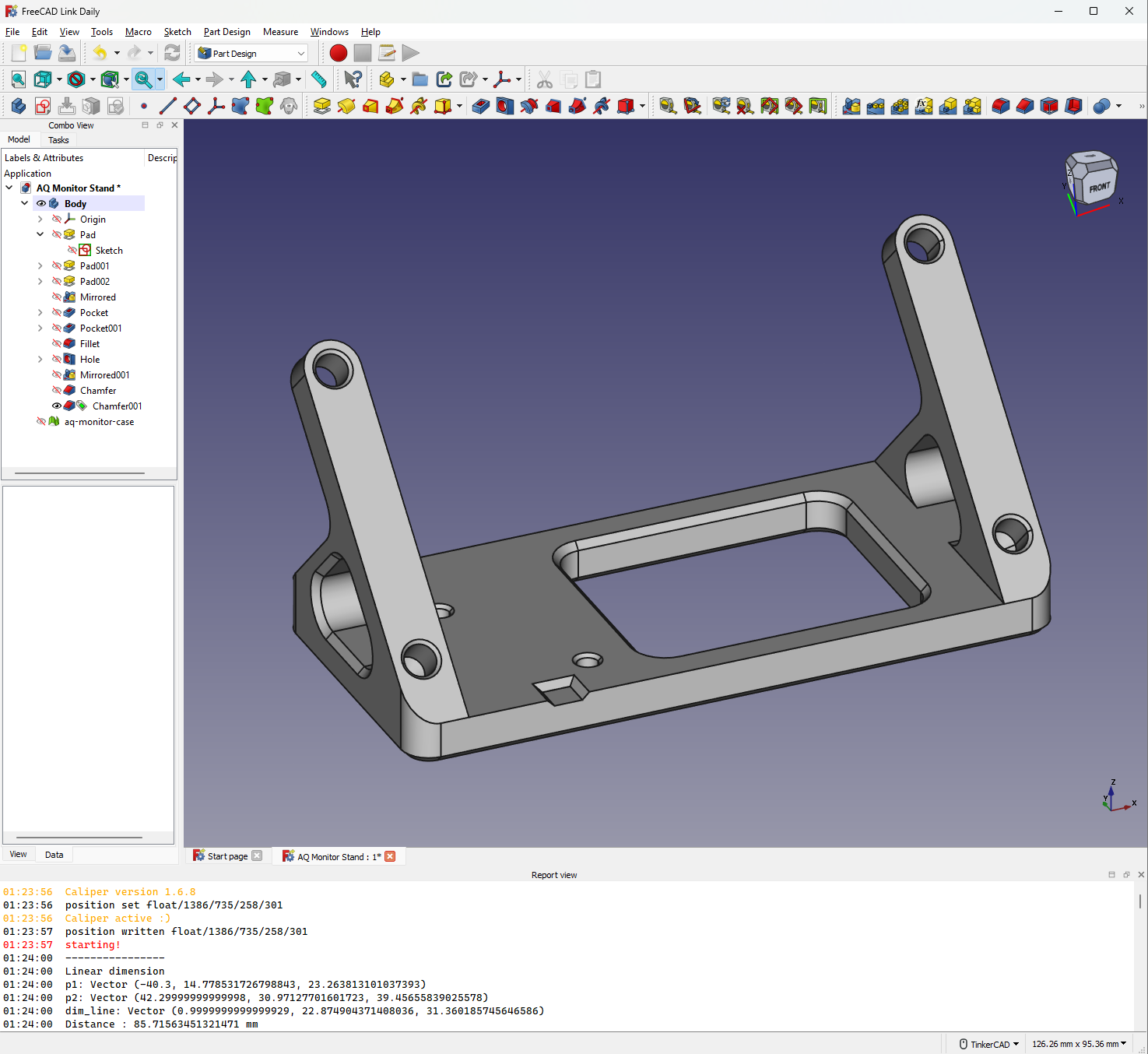
Task: Toggle visibility of Mirrored feature
Action: pyautogui.click(x=56, y=297)
